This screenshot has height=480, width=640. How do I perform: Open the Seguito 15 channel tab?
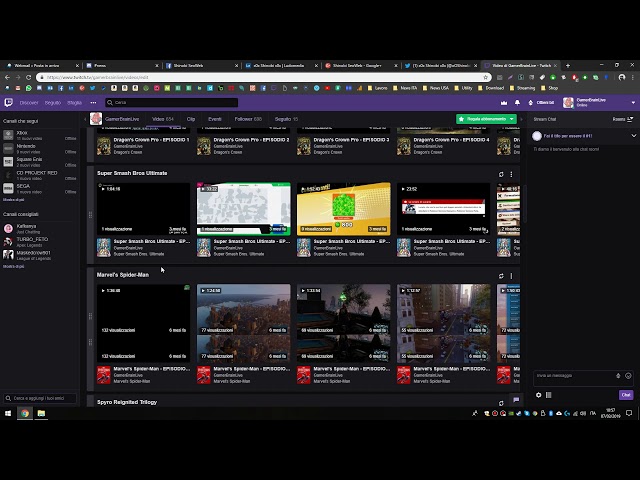[286, 119]
